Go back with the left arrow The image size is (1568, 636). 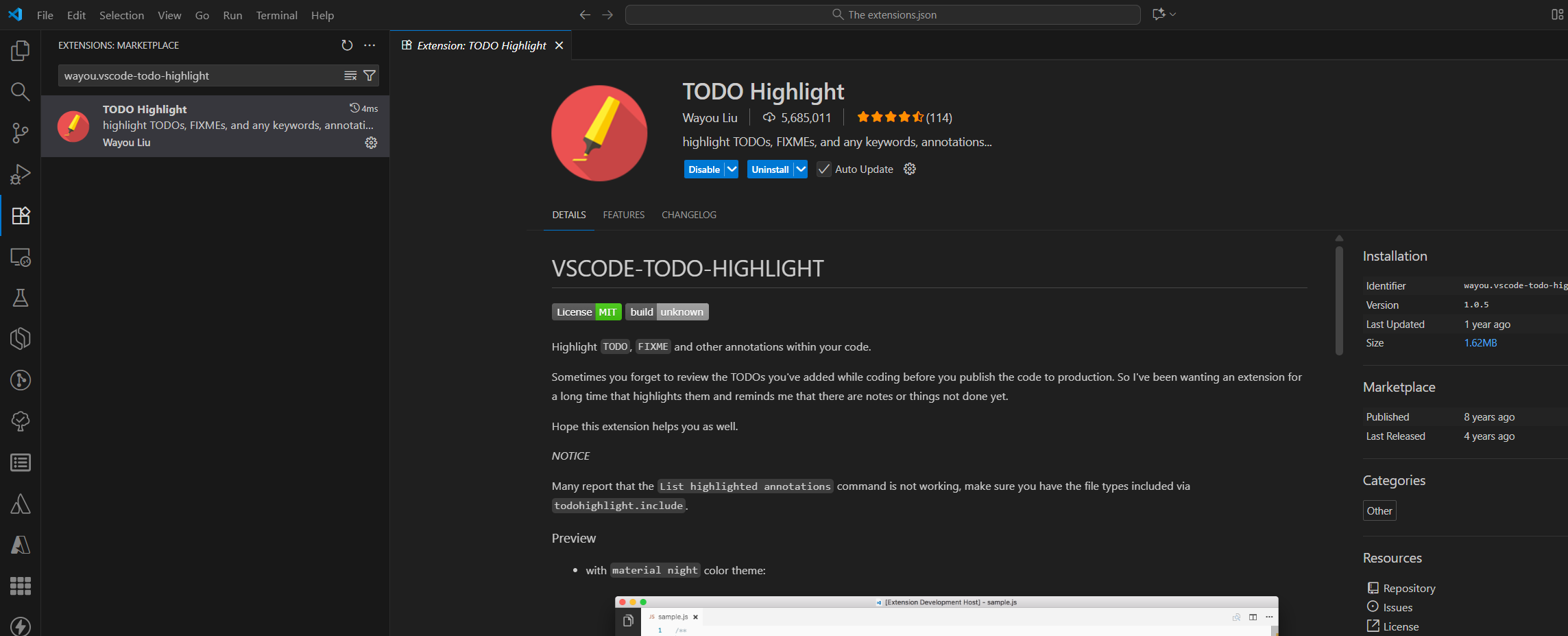pos(585,14)
